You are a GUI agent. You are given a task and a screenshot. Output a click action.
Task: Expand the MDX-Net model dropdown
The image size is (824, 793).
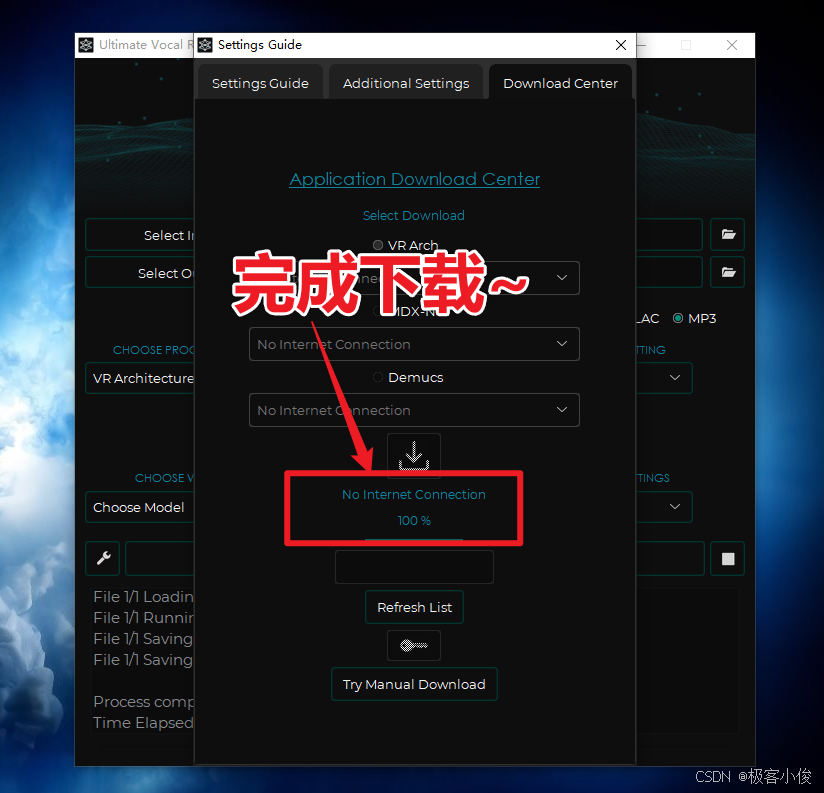tap(414, 344)
